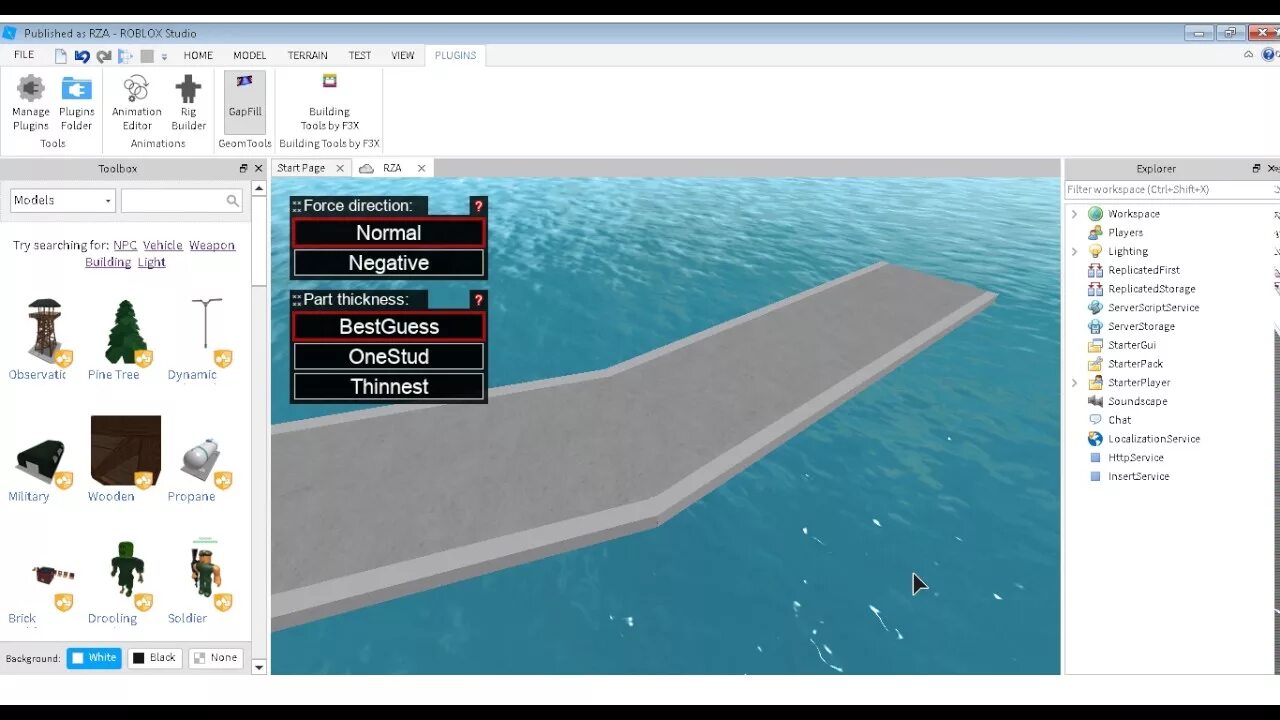Set toolbox background to White
Viewport: 1280px width, 720px height.
94,658
